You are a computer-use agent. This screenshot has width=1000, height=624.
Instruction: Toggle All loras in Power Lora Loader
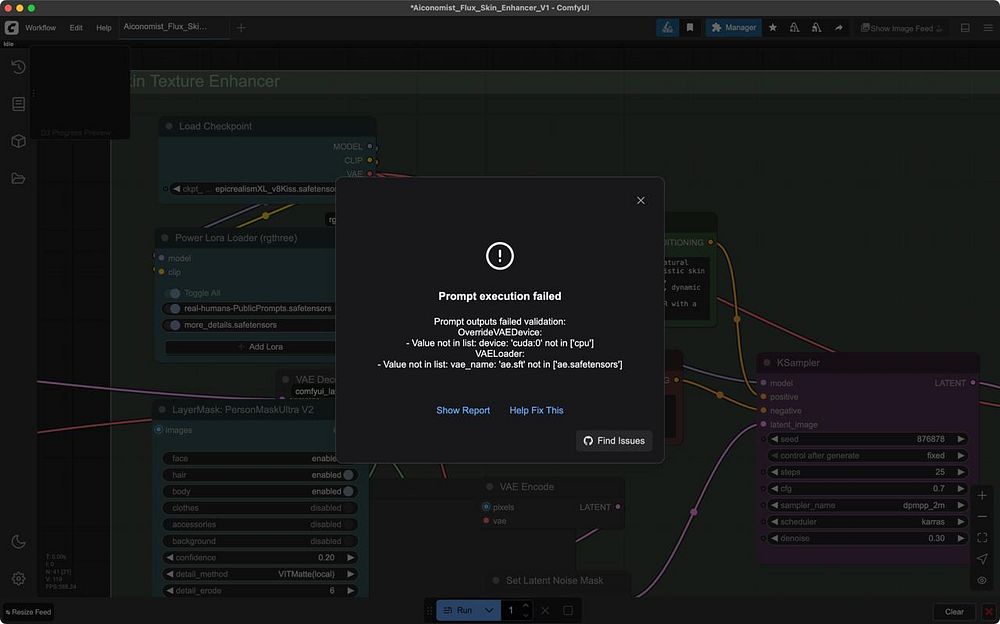(174, 293)
